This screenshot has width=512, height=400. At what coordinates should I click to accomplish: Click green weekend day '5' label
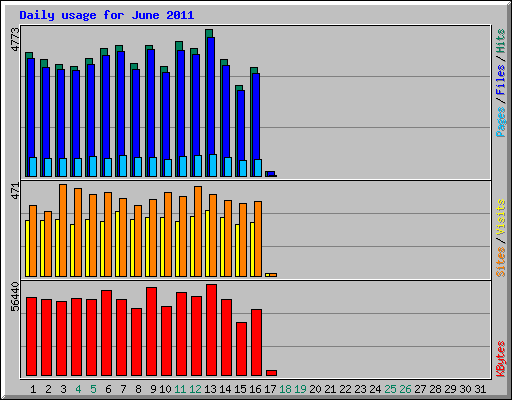(93, 389)
